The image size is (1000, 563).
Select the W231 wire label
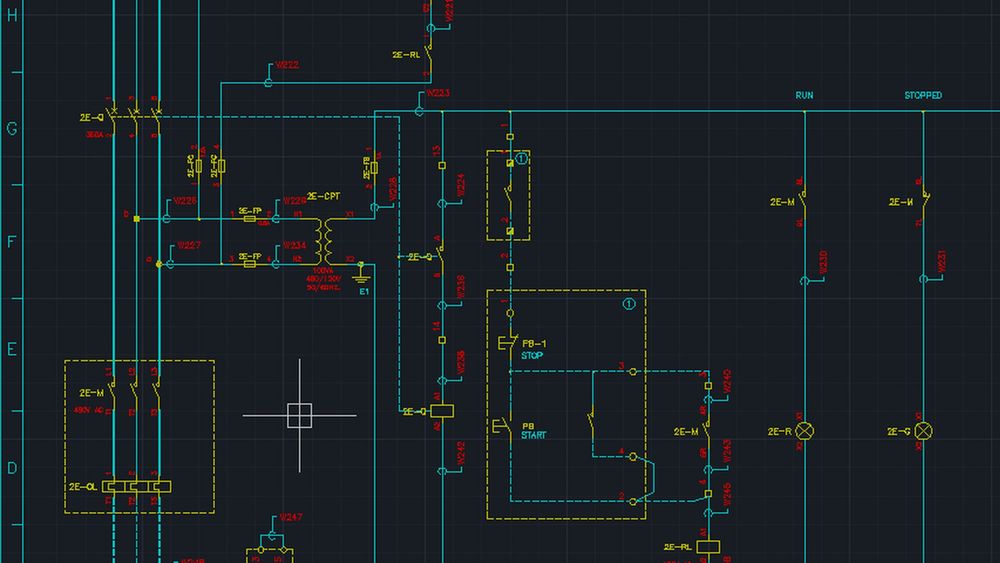tap(942, 262)
